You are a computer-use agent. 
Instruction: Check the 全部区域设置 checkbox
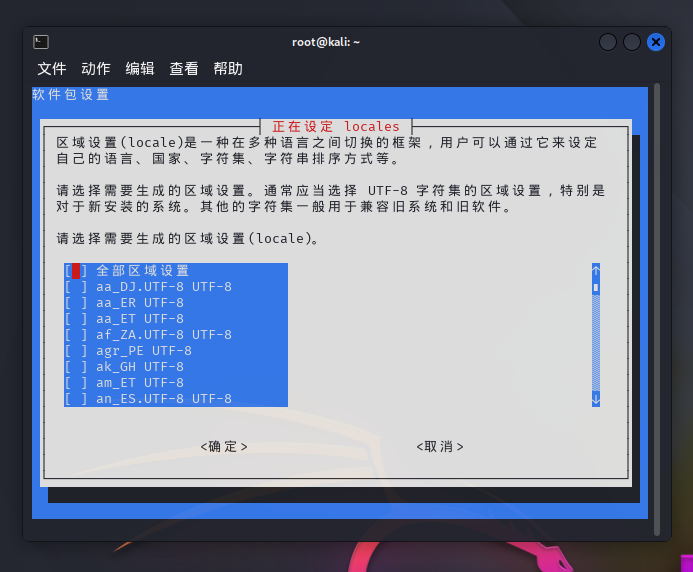[76, 271]
